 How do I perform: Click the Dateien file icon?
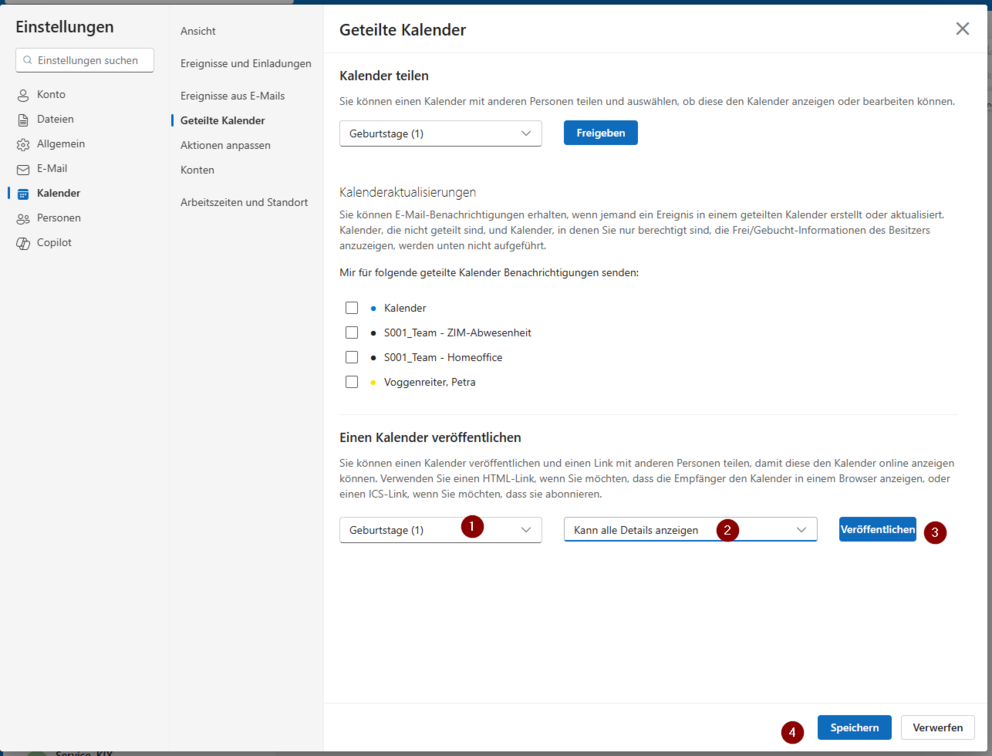[23, 120]
